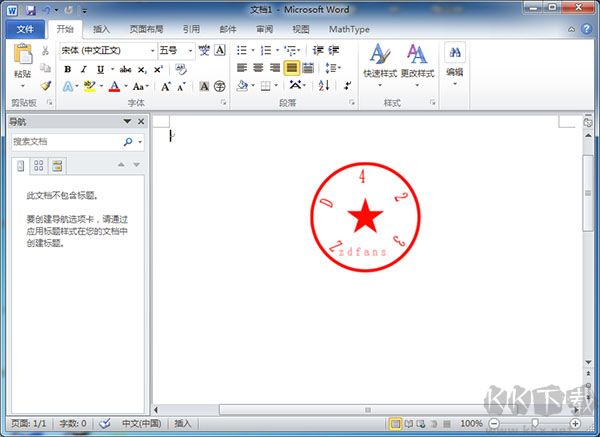This screenshot has height=437, width=600.
Task: Open the 文件 File menu button
Action: pyautogui.click(x=25, y=30)
